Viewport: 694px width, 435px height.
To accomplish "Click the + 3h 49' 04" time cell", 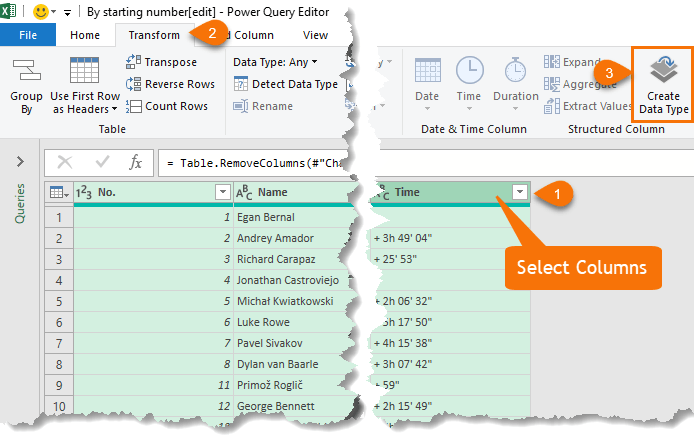I will (x=451, y=238).
